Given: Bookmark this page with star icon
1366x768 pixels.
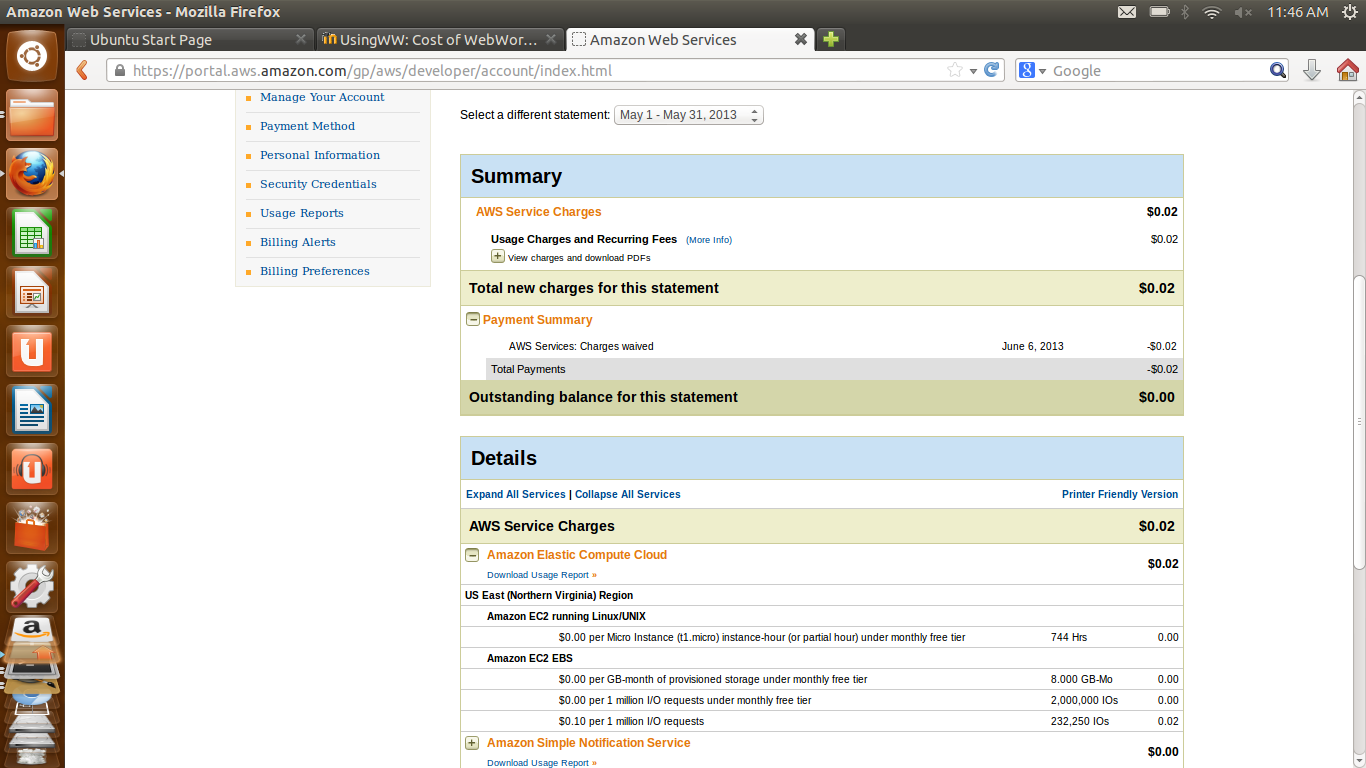Looking at the screenshot, I should tap(955, 70).
